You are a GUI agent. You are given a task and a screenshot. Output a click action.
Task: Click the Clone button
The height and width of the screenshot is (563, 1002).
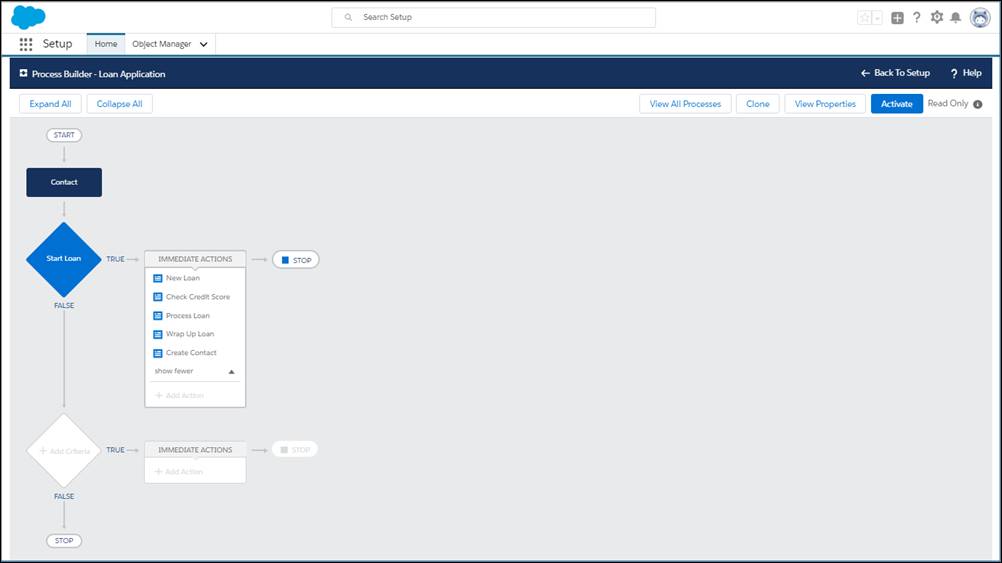coord(758,104)
